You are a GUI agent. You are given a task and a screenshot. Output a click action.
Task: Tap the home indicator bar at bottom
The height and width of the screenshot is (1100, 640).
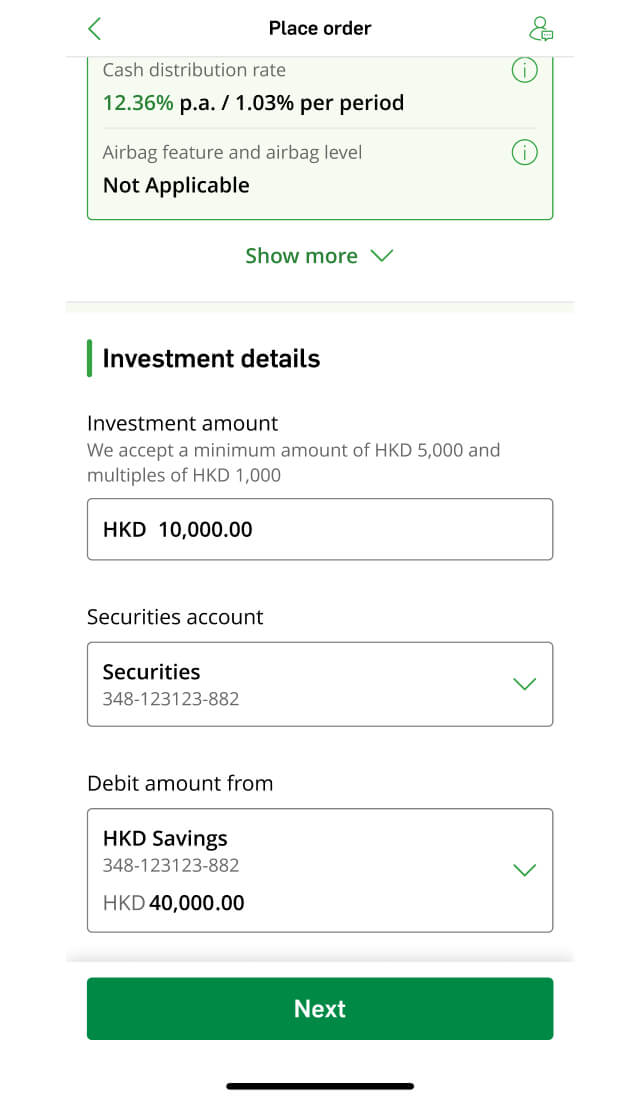(x=320, y=1086)
